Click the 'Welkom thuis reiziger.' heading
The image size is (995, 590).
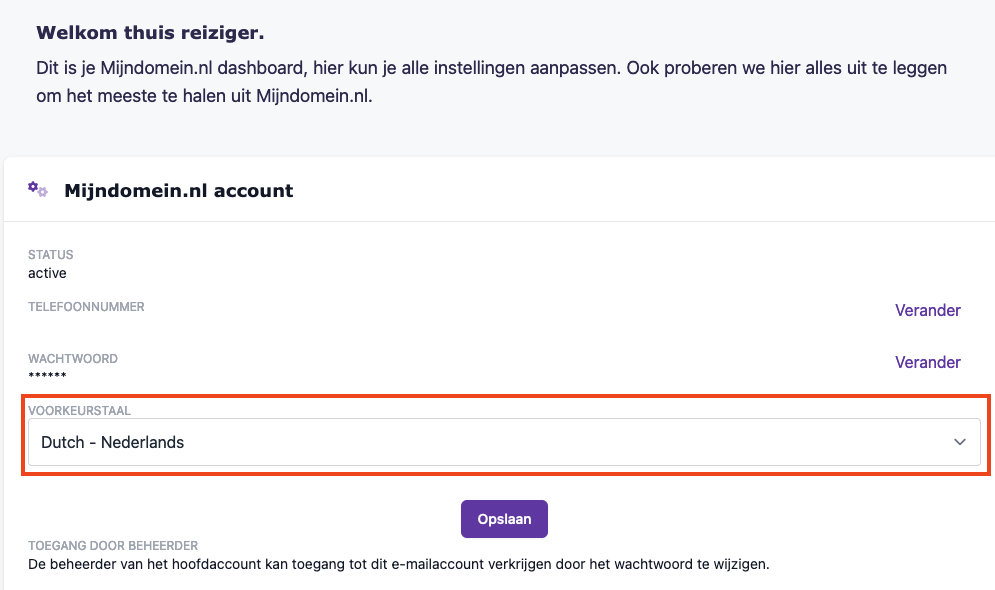click(150, 33)
